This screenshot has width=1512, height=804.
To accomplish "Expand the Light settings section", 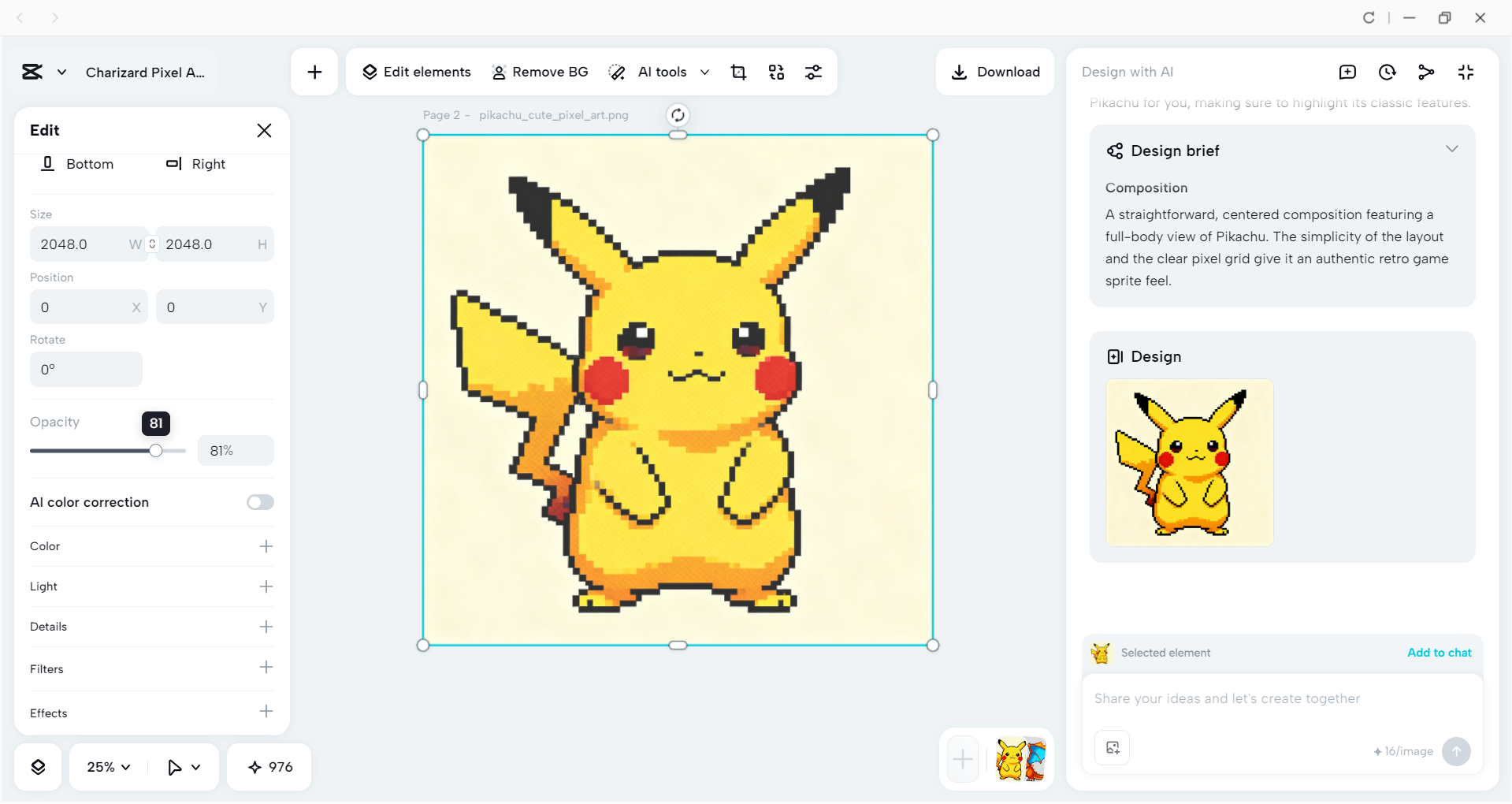I will pyautogui.click(x=266, y=586).
